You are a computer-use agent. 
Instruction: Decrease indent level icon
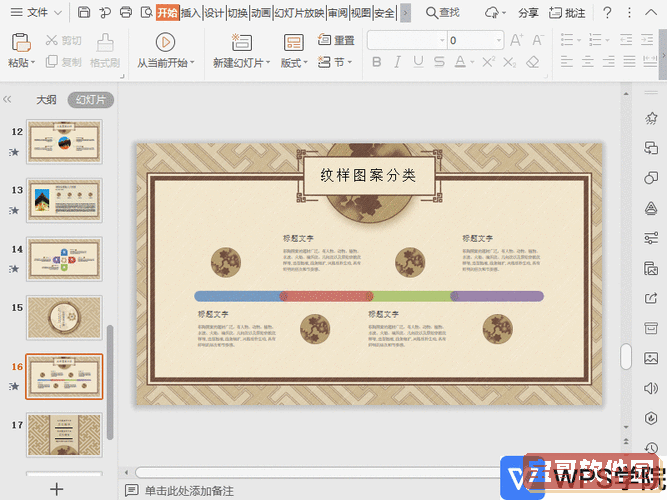(x=626, y=40)
